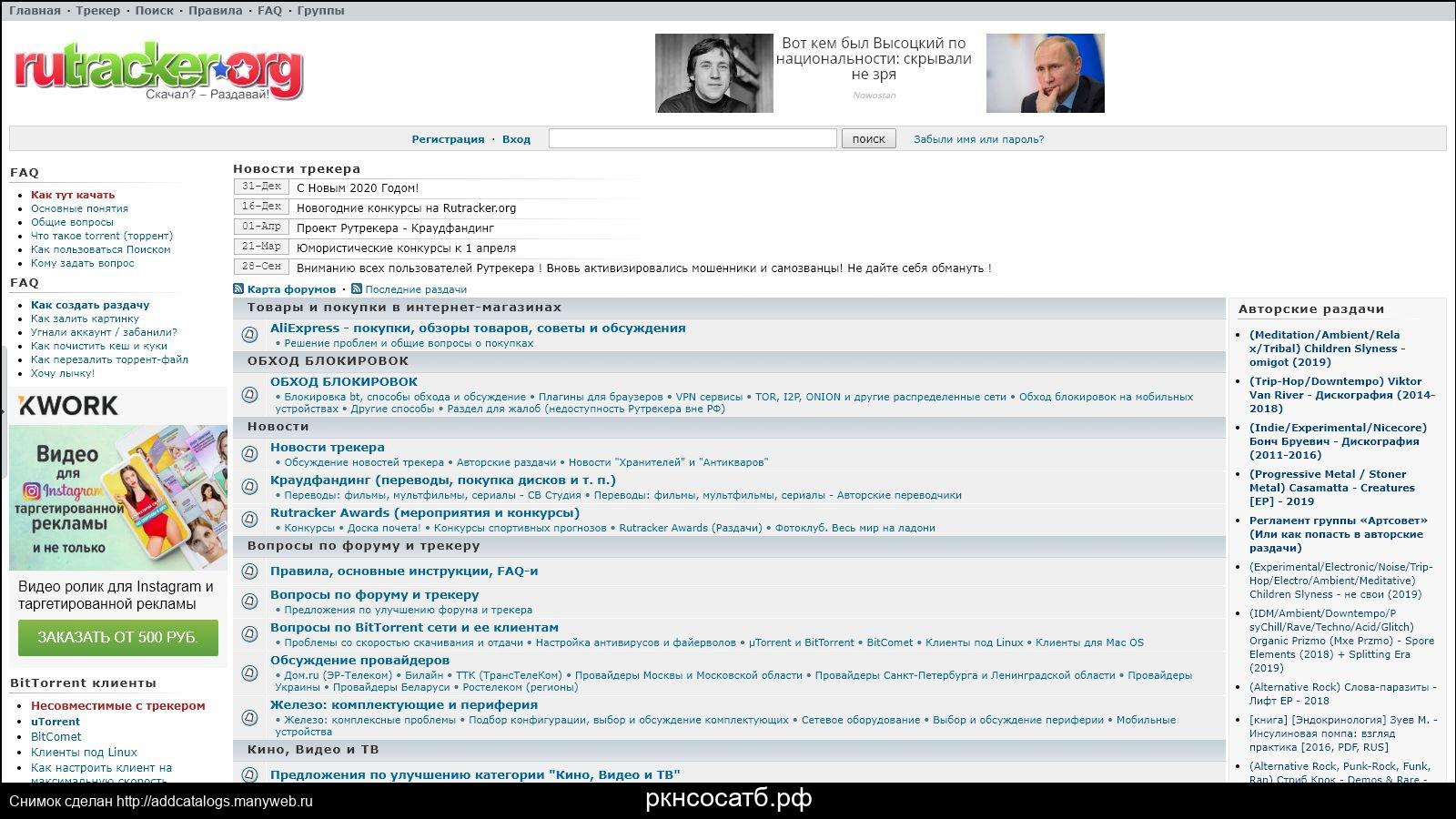The width and height of the screenshot is (1456, 819).
Task: Open Трекер in the top navigation
Action: 97,11
